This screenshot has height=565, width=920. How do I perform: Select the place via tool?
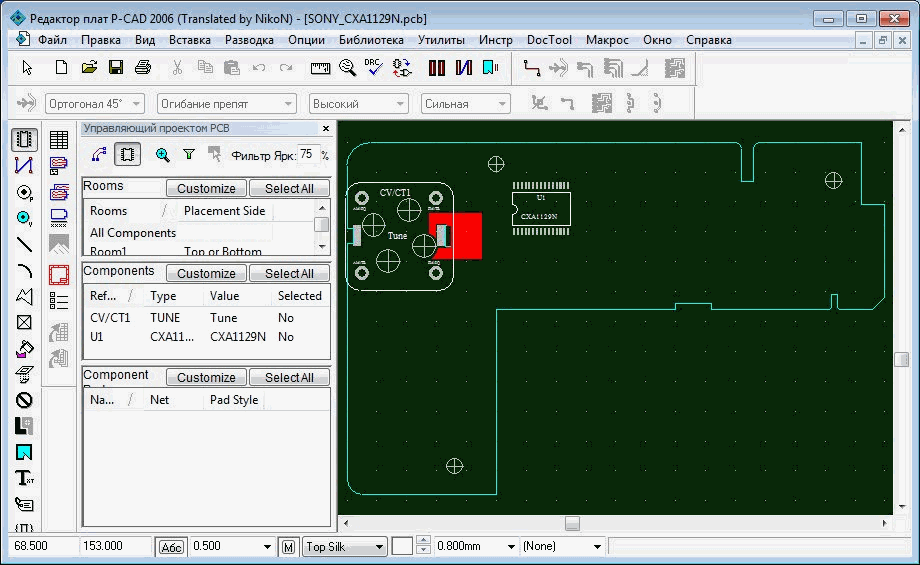click(x=24, y=218)
